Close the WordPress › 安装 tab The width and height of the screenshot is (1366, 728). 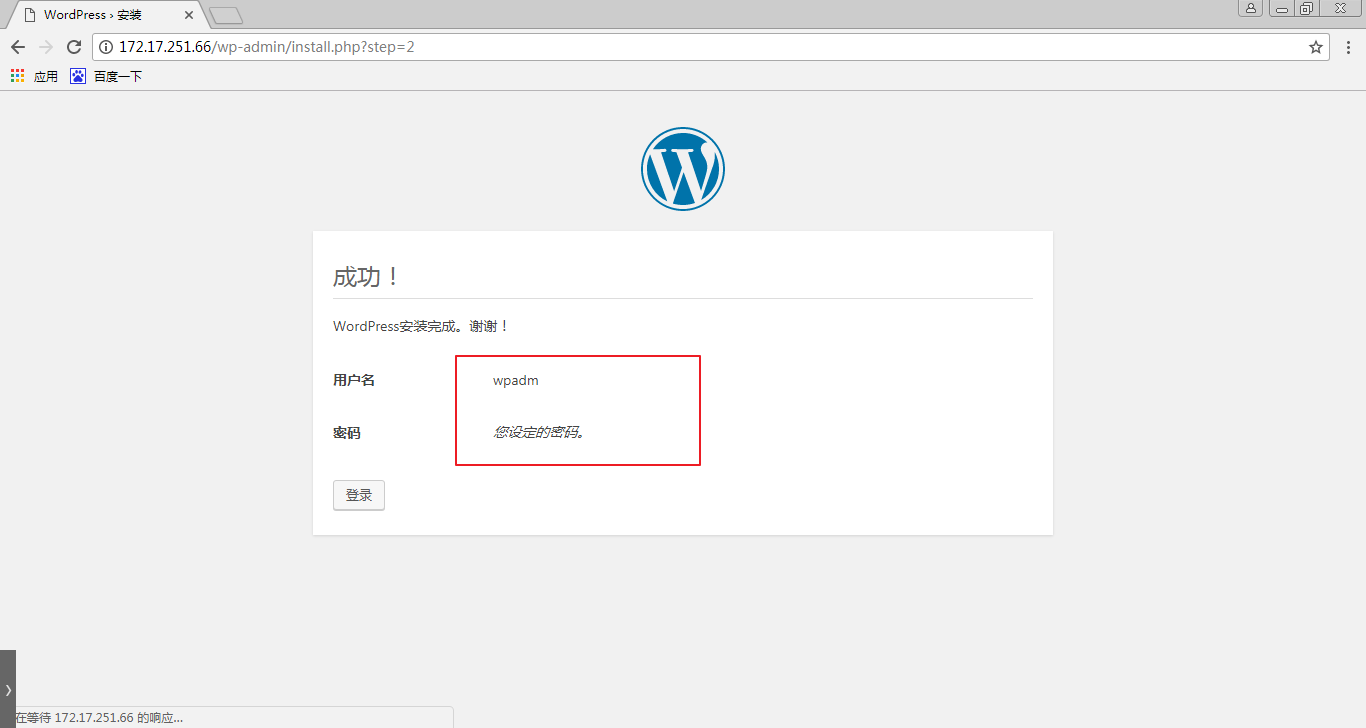coord(189,15)
